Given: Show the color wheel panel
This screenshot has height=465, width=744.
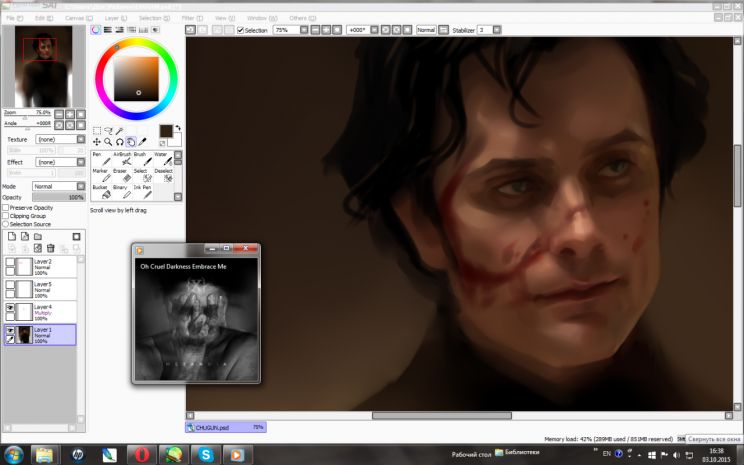Looking at the screenshot, I should [96, 30].
